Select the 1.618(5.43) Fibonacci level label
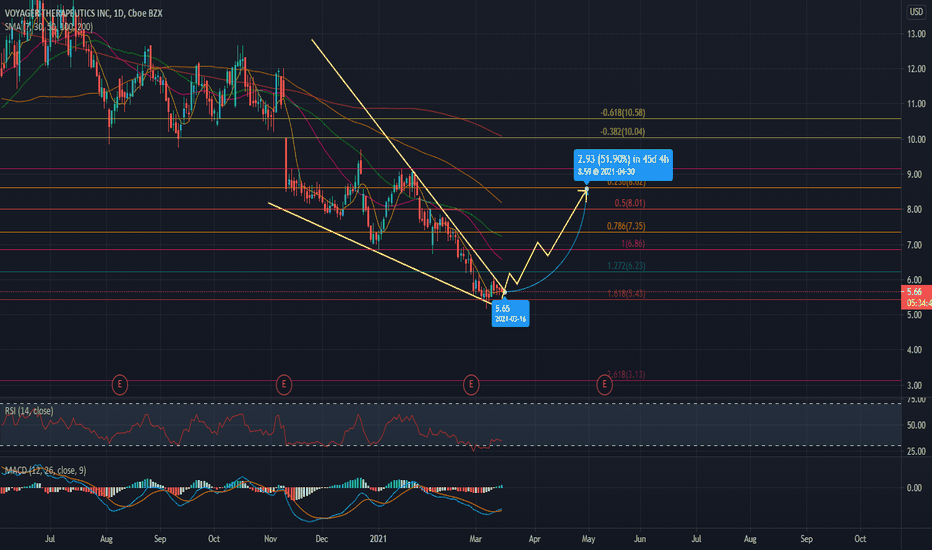932x550 pixels. [626, 293]
